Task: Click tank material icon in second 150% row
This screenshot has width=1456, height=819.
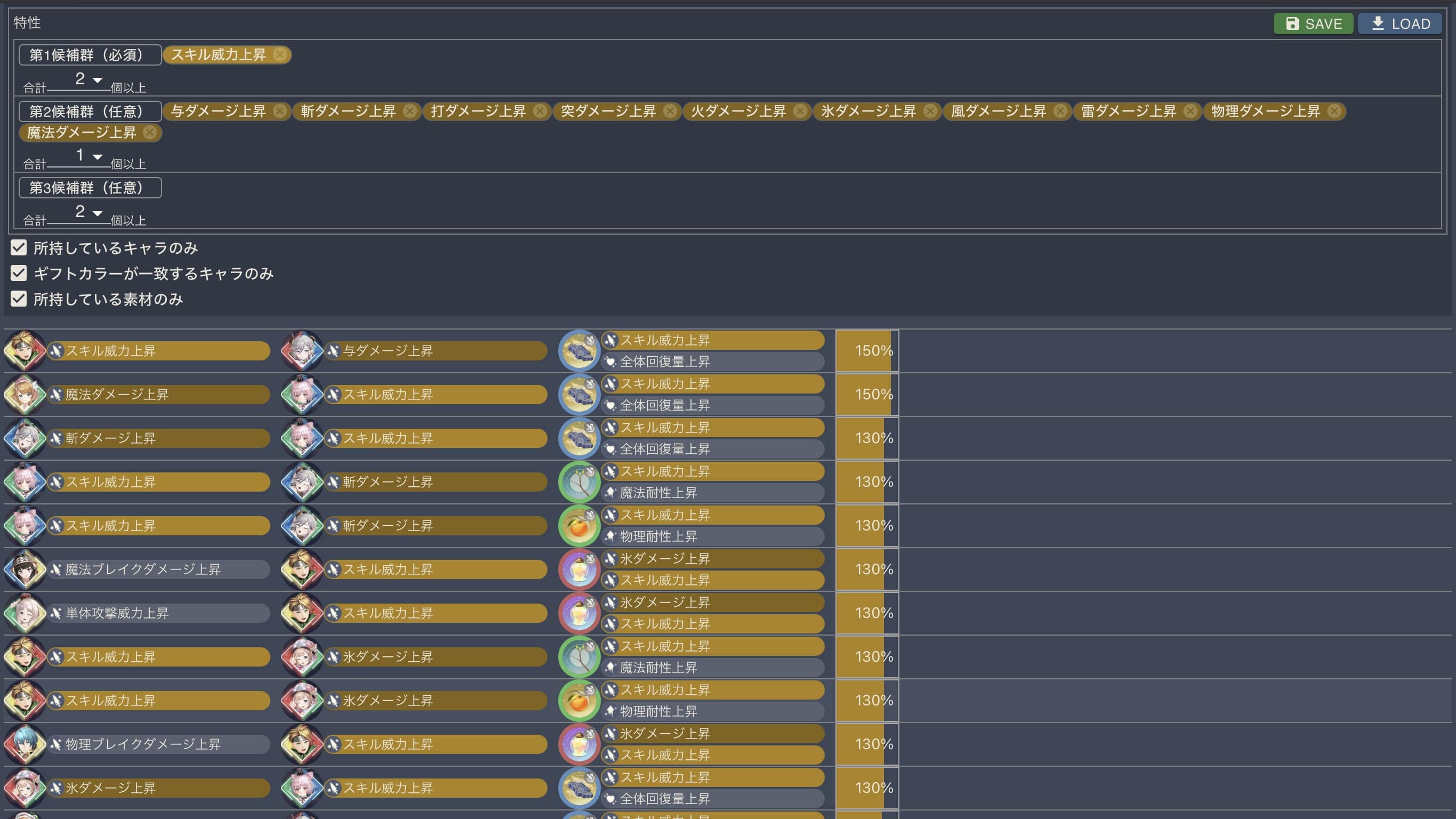Action: [x=579, y=394]
